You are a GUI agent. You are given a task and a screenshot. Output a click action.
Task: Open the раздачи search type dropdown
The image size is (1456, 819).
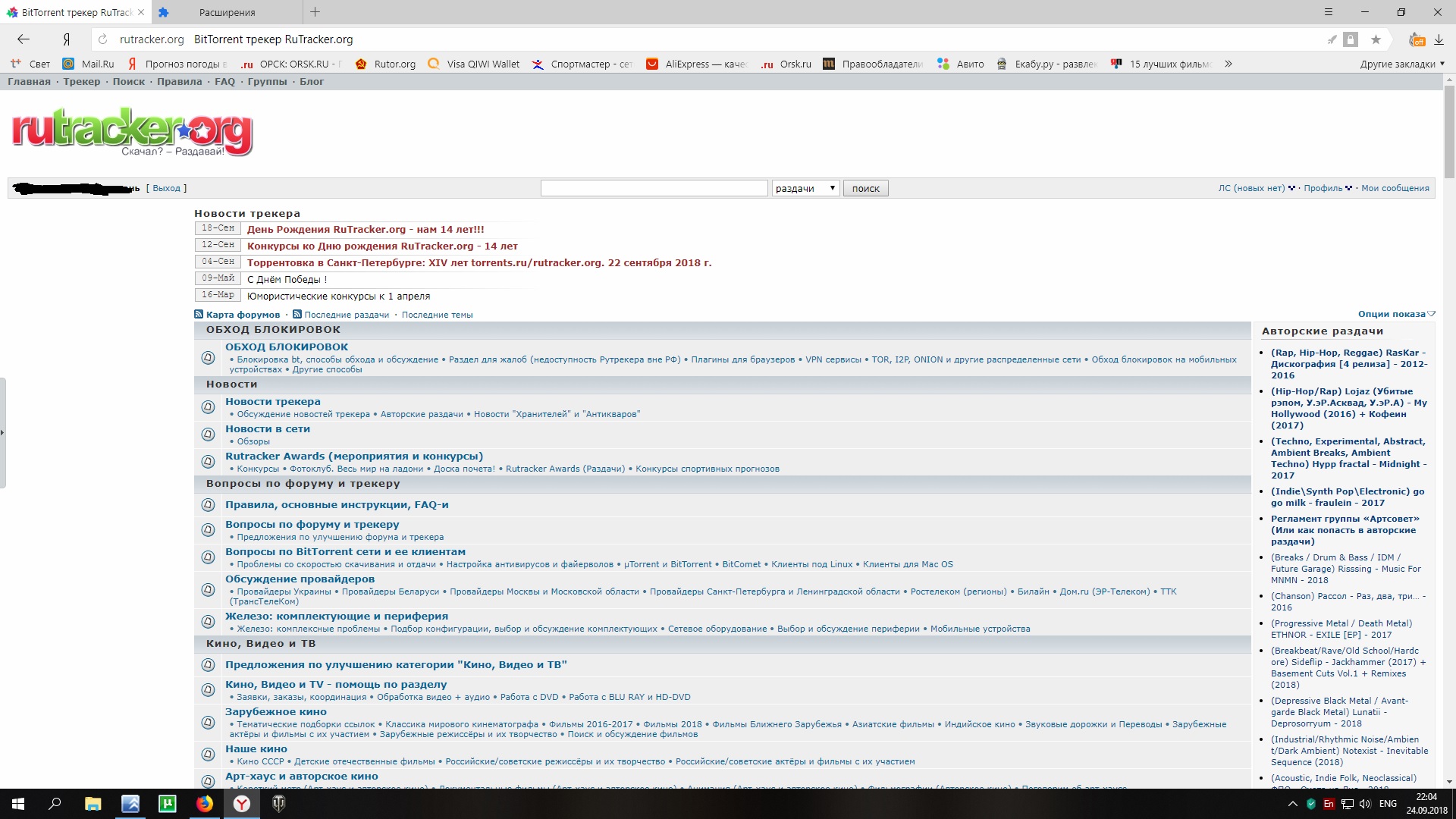[805, 188]
